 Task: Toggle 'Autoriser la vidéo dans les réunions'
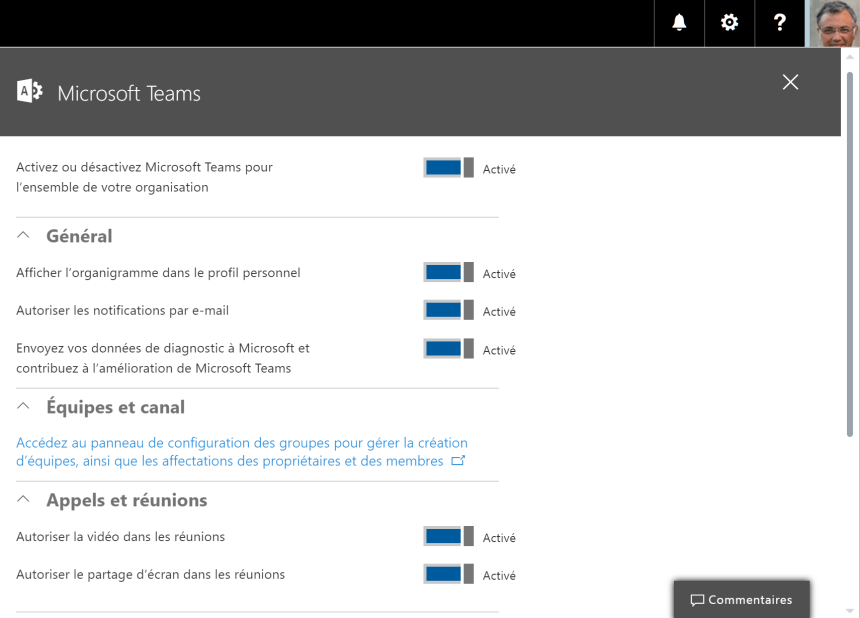click(448, 537)
